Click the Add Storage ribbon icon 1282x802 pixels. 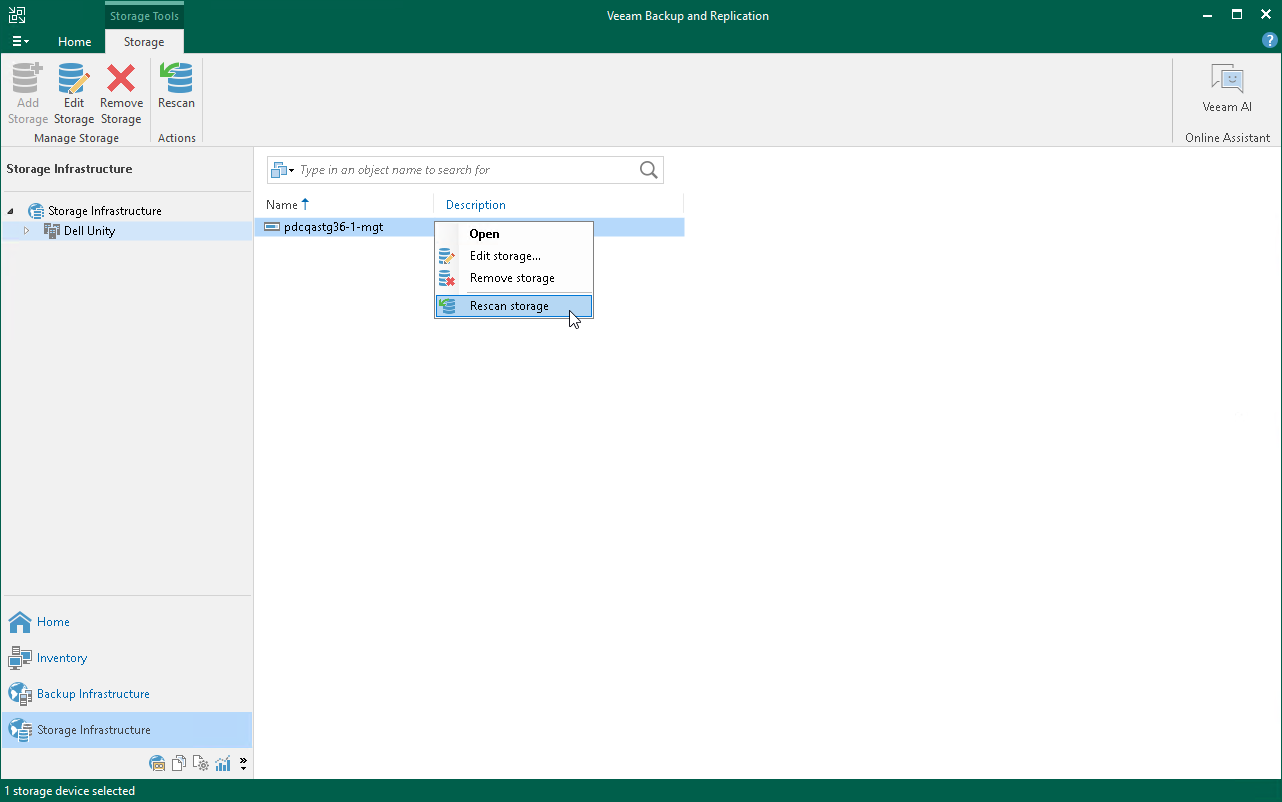[28, 78]
